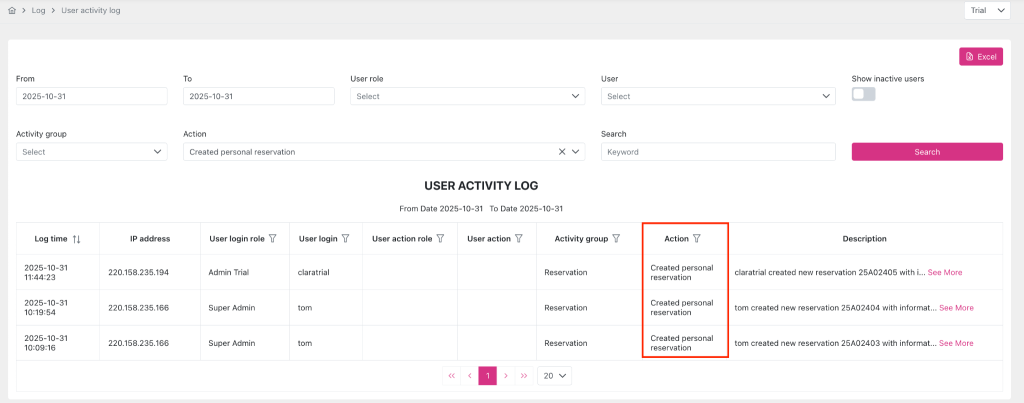Open the User login column filter
1024x403 pixels.
pyautogui.click(x=345, y=239)
